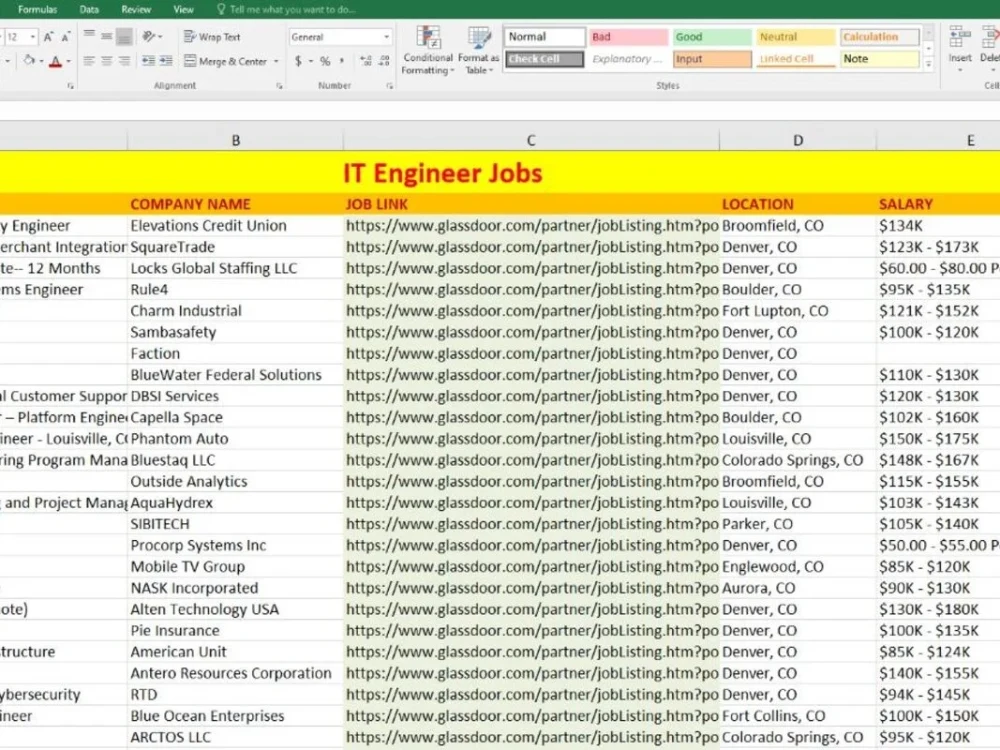Increase font size with the larger A icon
This screenshot has height=750, width=1000.
coord(48,37)
